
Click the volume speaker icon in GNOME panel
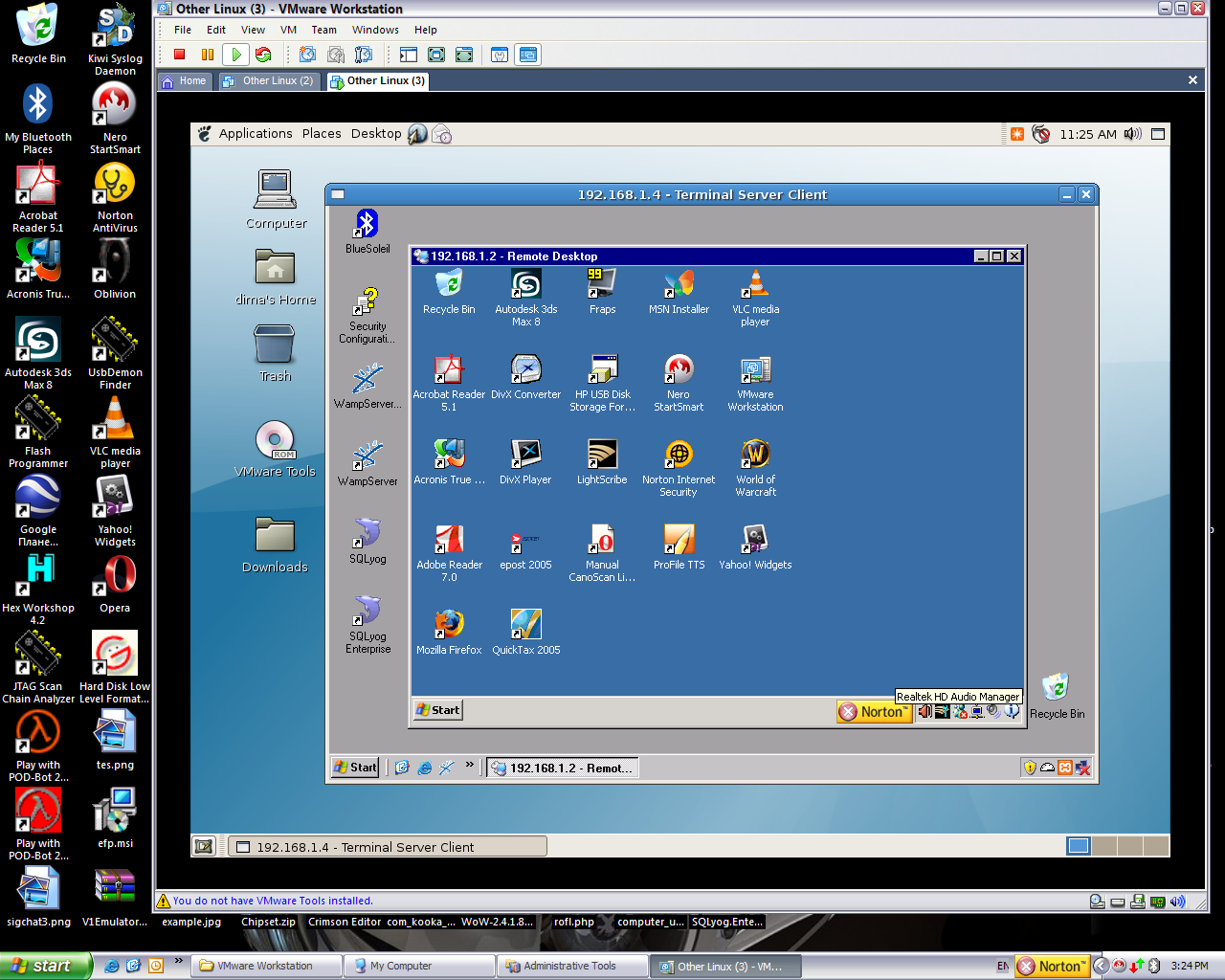click(1133, 134)
